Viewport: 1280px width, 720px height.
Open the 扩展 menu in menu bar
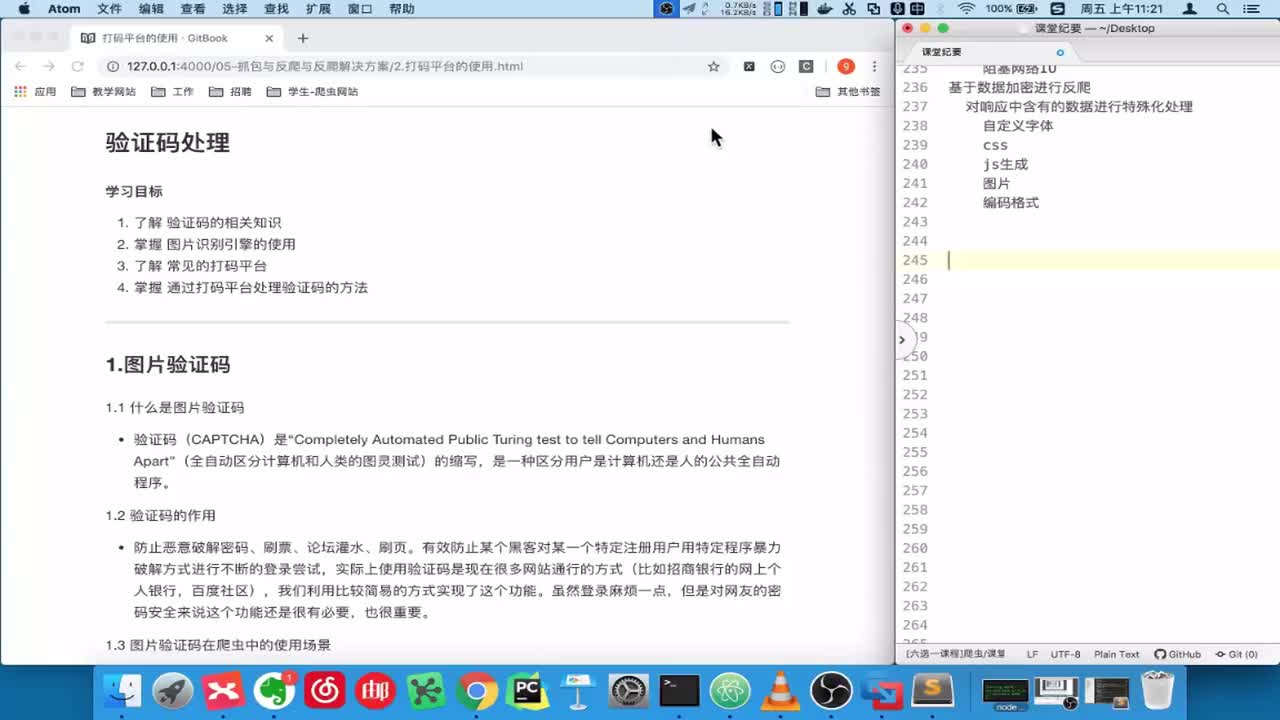pyautogui.click(x=318, y=9)
